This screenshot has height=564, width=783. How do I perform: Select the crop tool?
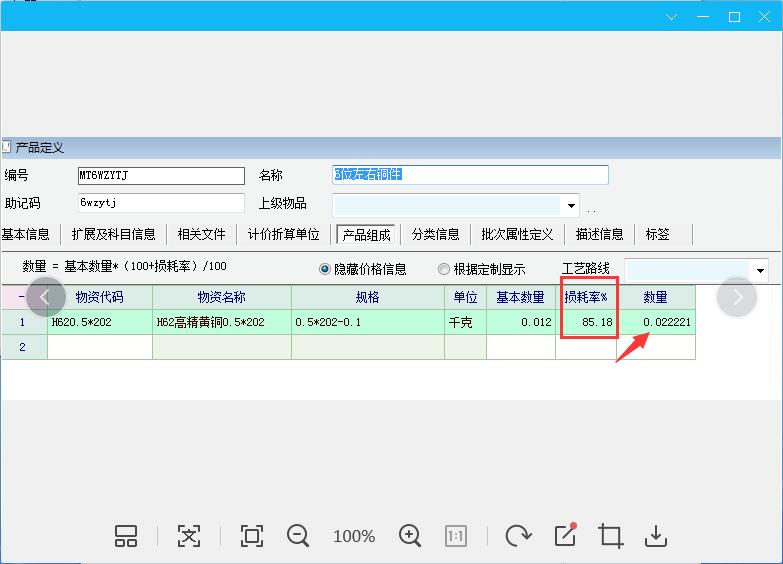coord(610,536)
